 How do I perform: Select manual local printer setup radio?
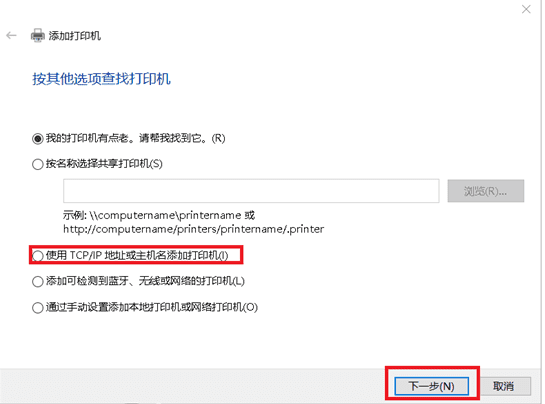(x=38, y=308)
